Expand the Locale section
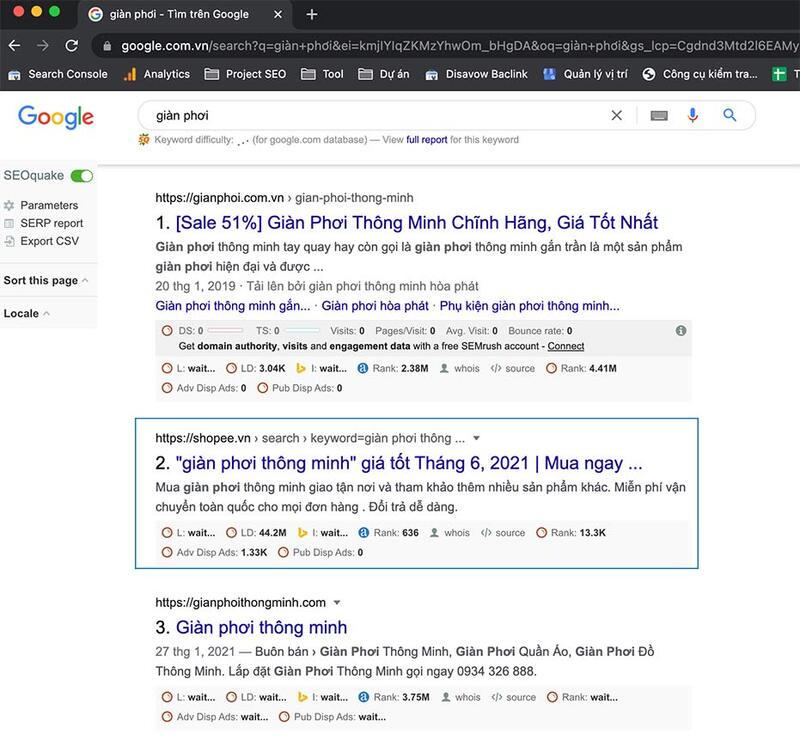Image resolution: width=800 pixels, height=747 pixels. tap(27, 314)
